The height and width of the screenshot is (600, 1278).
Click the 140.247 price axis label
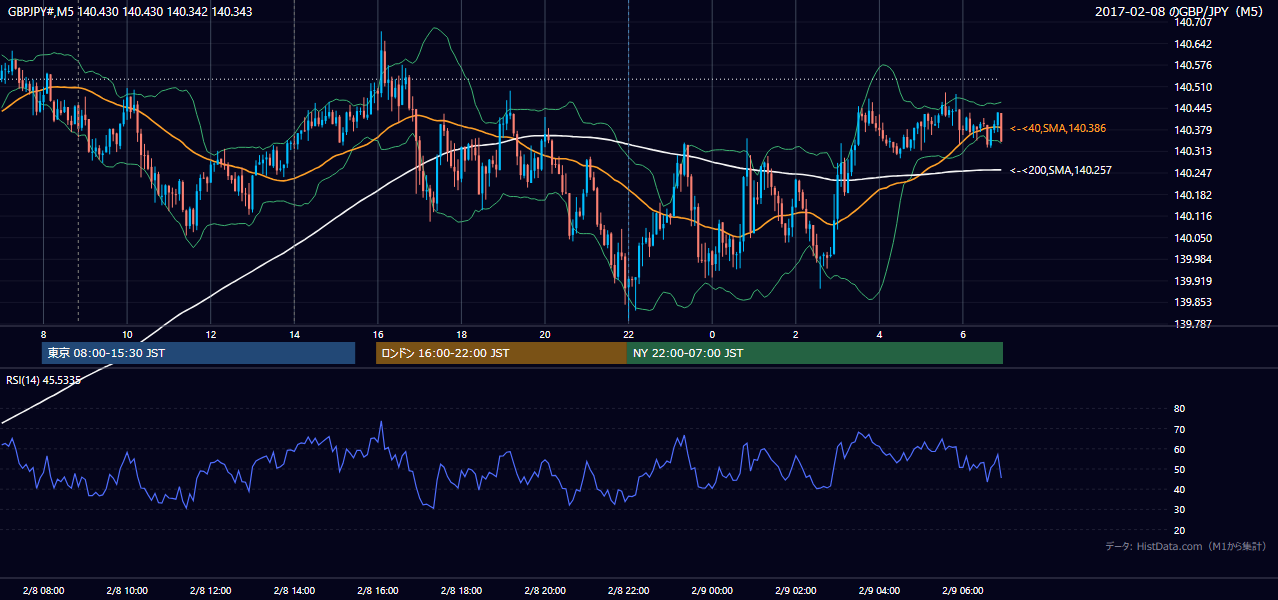1193,173
